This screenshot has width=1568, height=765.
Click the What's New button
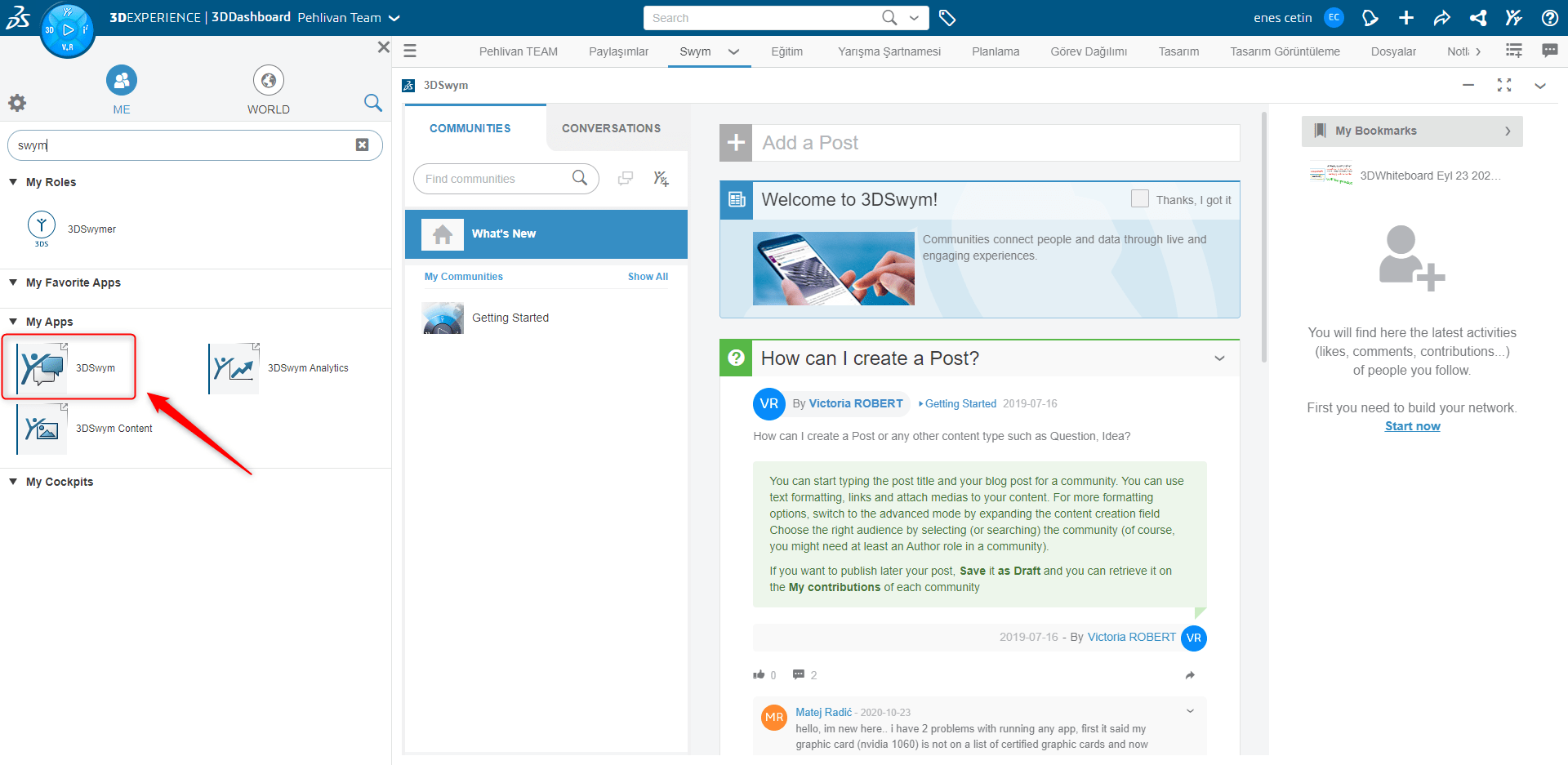pos(546,234)
